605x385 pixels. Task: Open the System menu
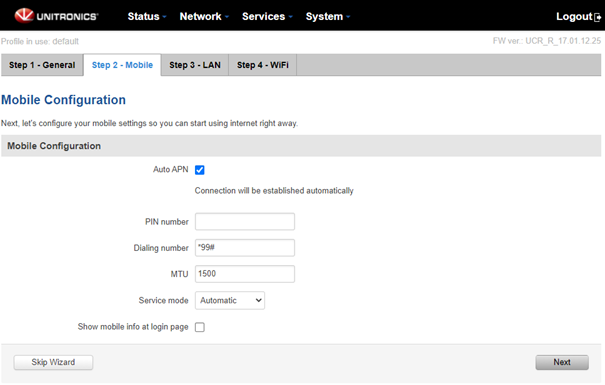click(x=328, y=17)
